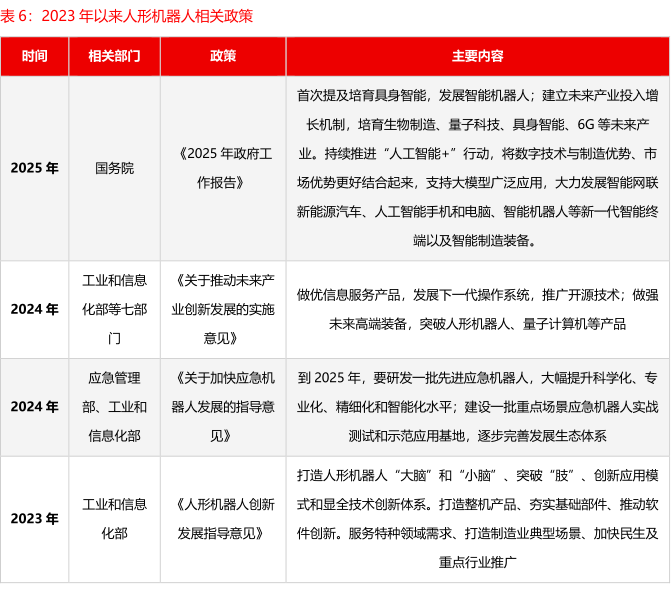
Task: Click the content cell starting with 做优信息服务产品
Action: tap(477, 309)
